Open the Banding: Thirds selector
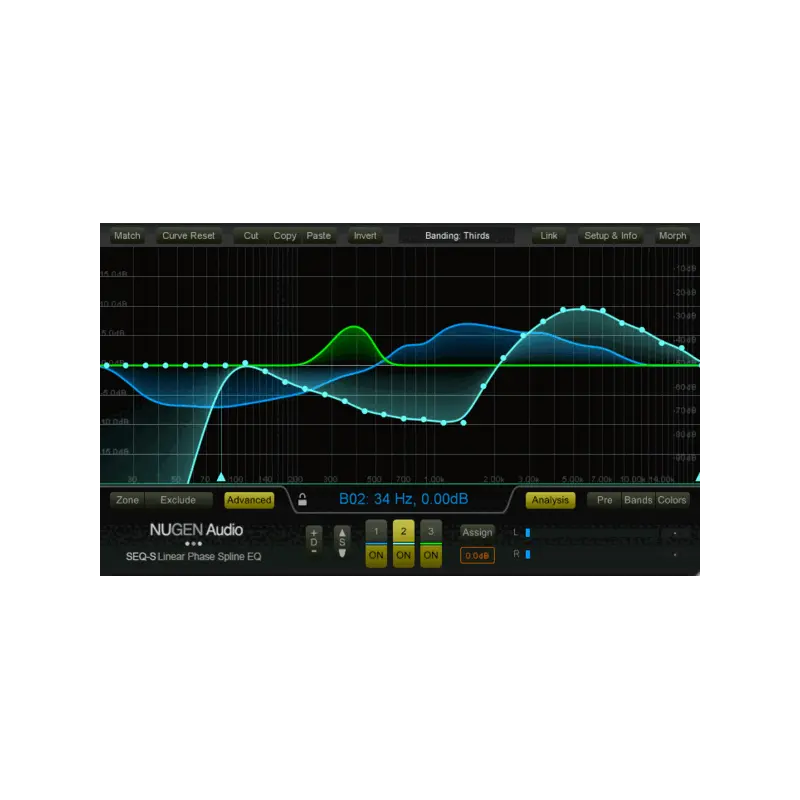The width and height of the screenshot is (800, 800). [x=457, y=236]
